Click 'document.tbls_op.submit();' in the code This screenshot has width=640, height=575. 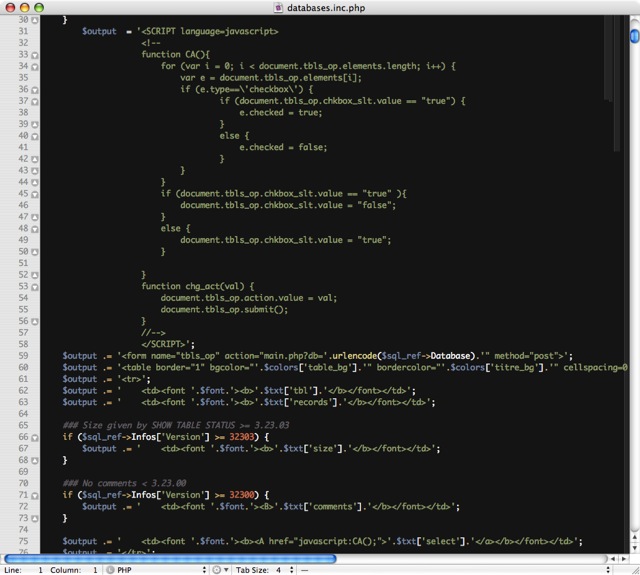pos(224,309)
